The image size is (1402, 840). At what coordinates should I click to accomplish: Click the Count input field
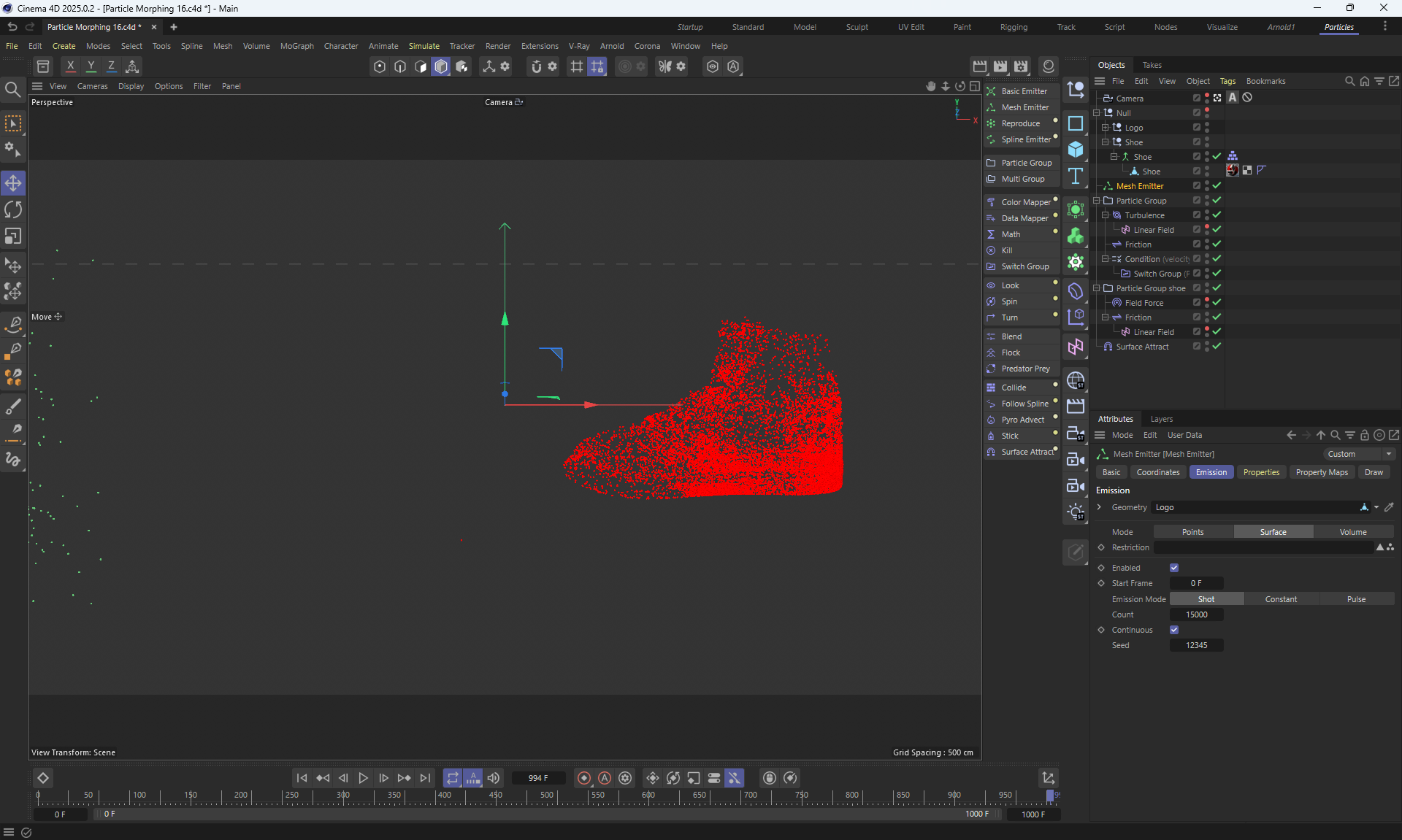(x=1196, y=614)
